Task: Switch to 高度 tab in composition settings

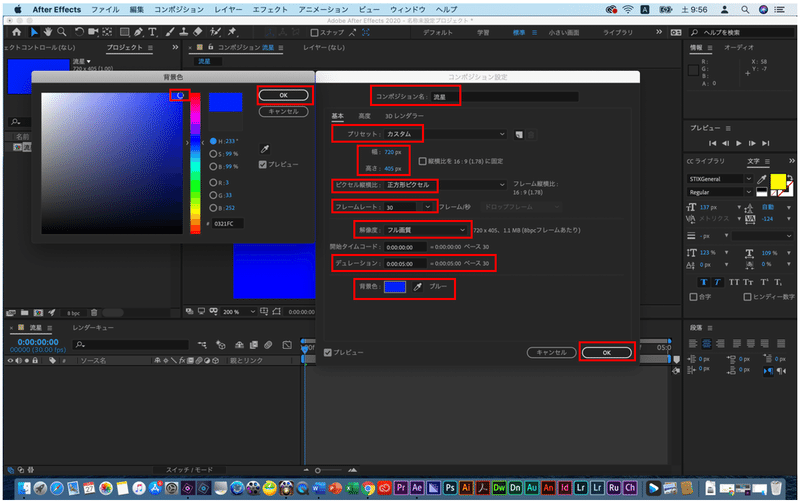Action: [x=364, y=116]
